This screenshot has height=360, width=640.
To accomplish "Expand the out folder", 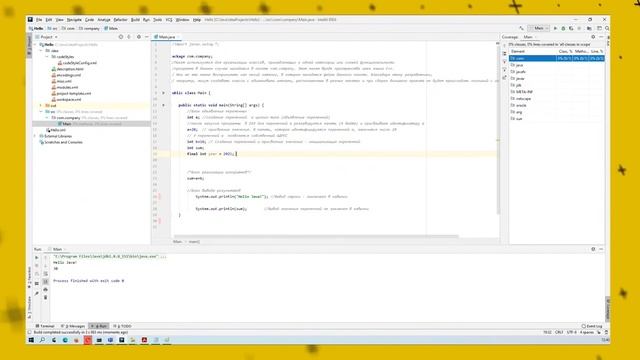I will click(41, 106).
